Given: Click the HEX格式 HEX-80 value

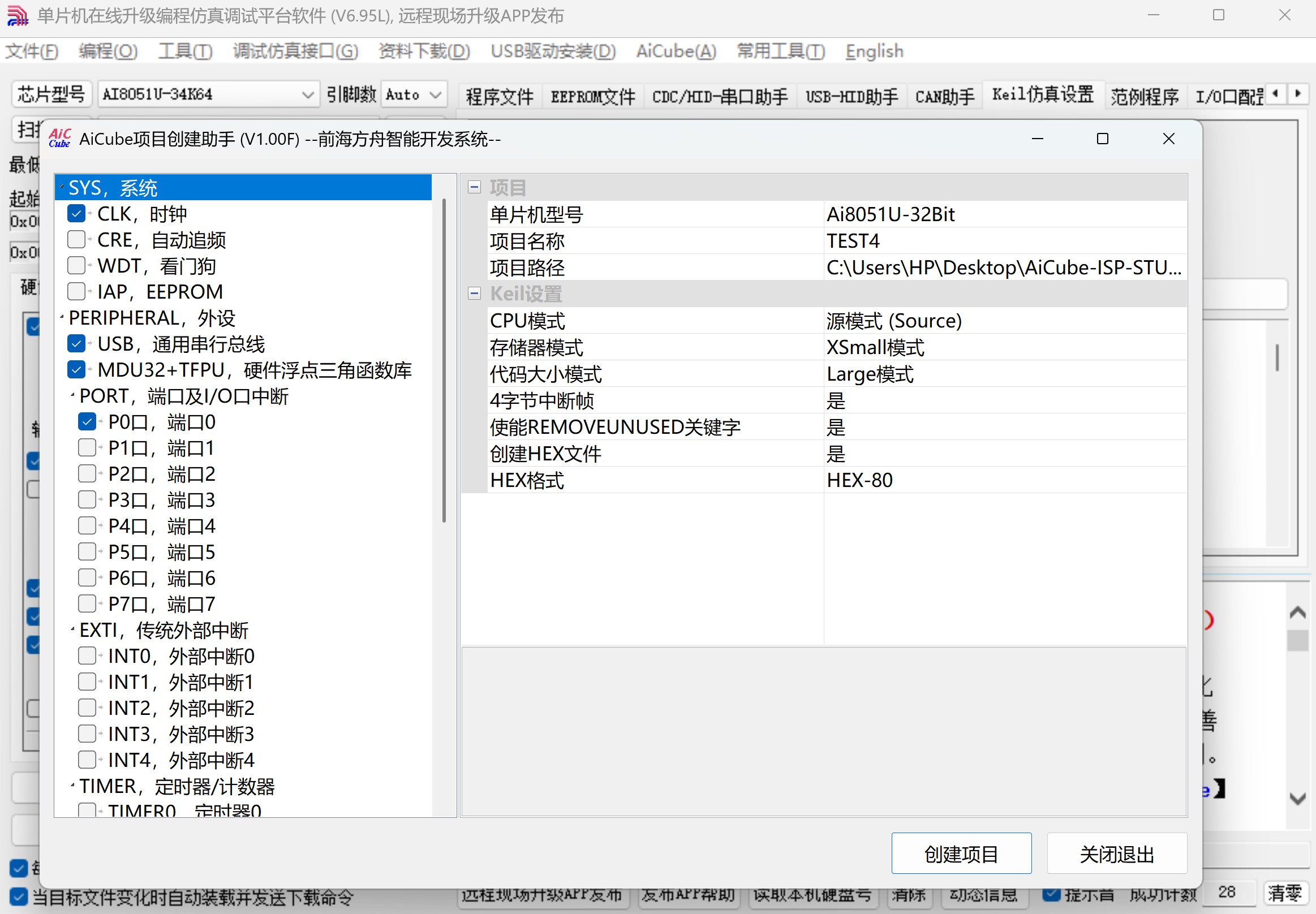Looking at the screenshot, I should [1005, 480].
